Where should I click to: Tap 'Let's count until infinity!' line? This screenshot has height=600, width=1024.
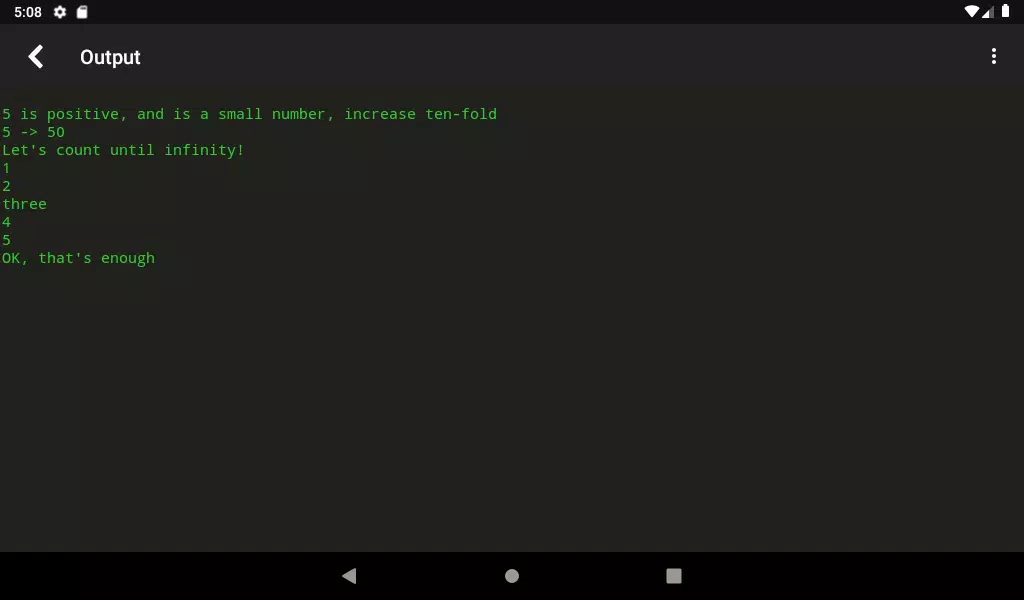(x=123, y=150)
